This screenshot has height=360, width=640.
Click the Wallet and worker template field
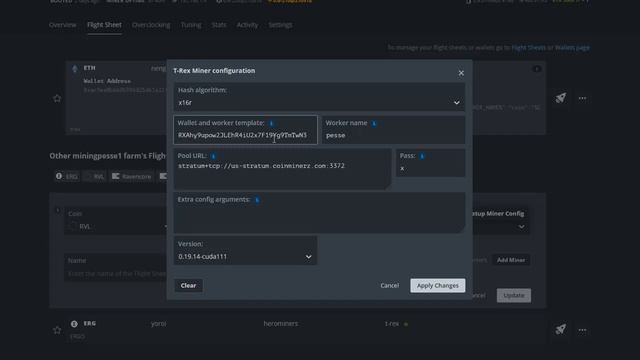pos(245,130)
